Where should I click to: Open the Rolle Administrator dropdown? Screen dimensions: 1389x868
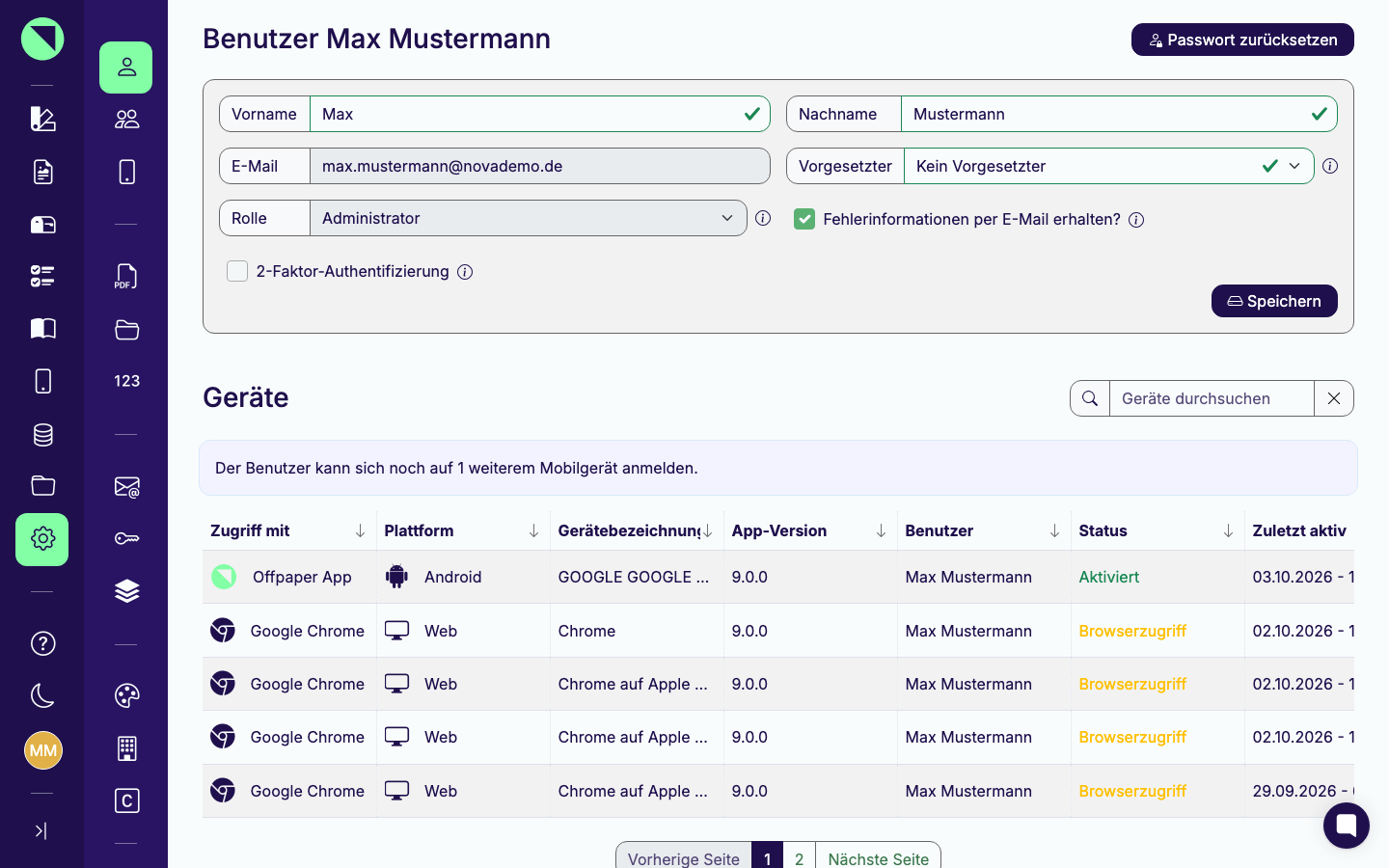(528, 218)
